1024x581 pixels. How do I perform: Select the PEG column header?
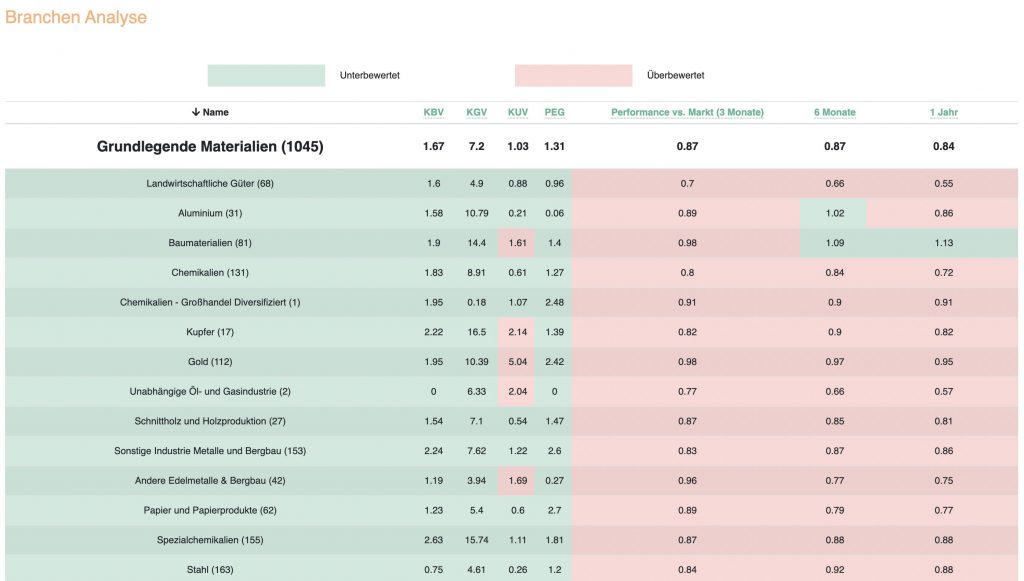tap(554, 113)
